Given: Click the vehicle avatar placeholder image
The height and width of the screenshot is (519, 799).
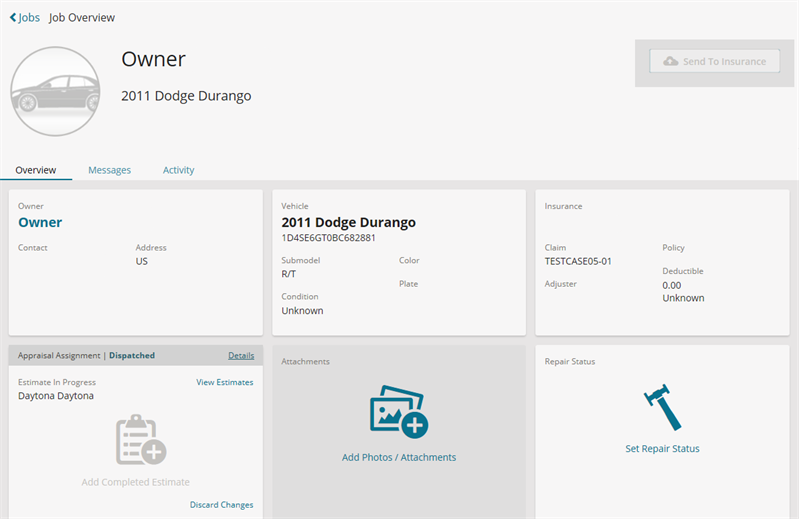Looking at the screenshot, I should point(56,92).
